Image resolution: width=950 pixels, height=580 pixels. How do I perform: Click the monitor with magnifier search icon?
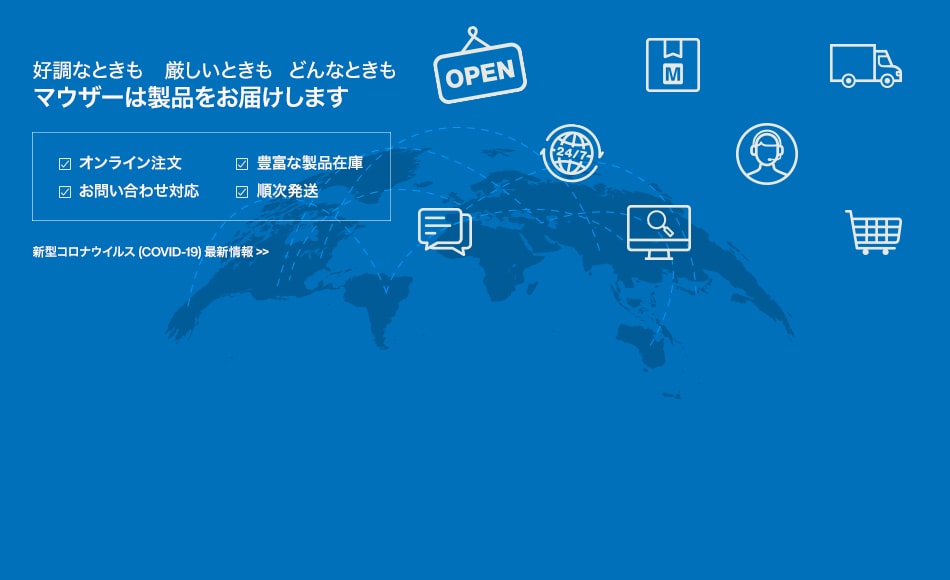tap(658, 231)
